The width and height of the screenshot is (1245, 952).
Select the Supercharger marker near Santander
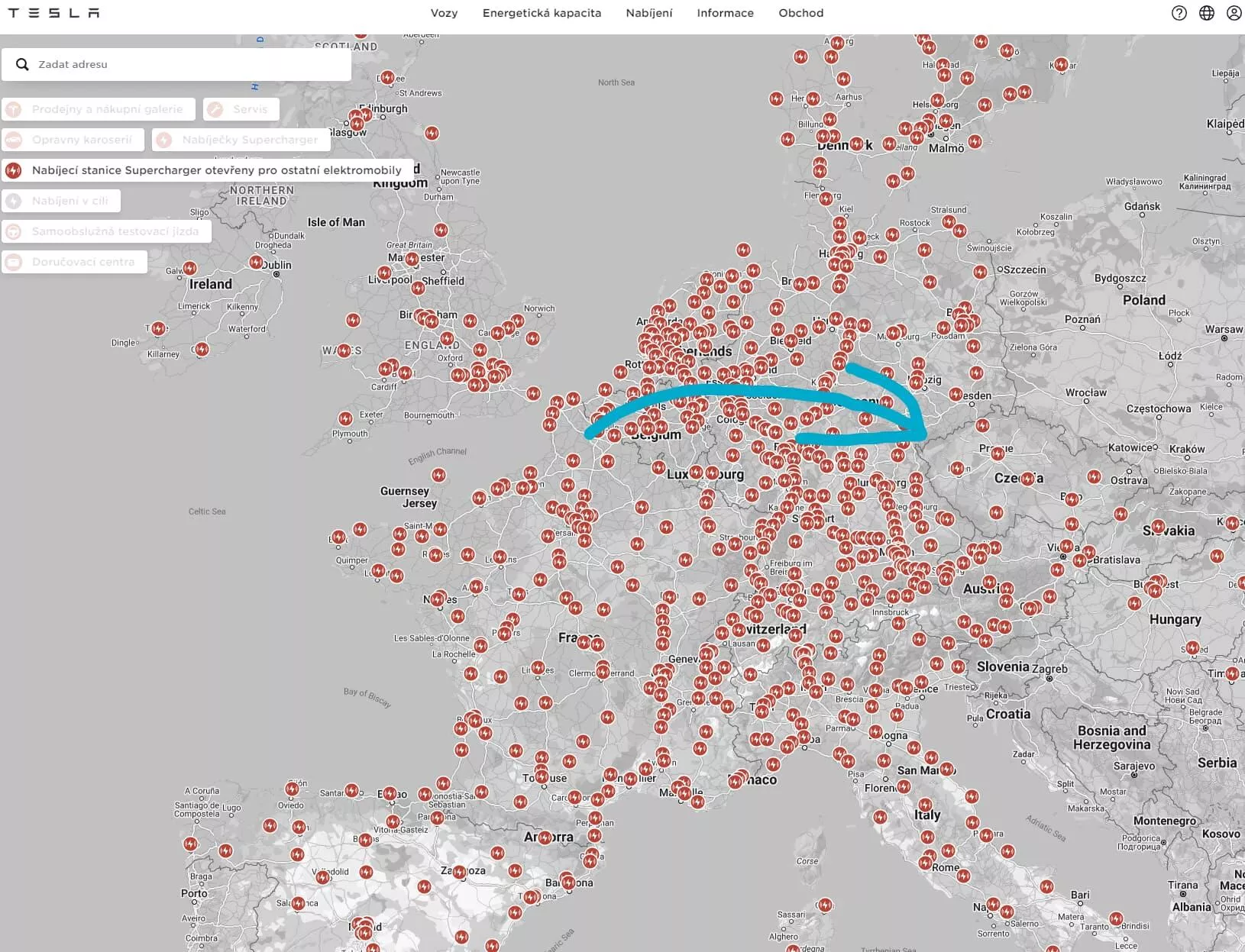(351, 790)
